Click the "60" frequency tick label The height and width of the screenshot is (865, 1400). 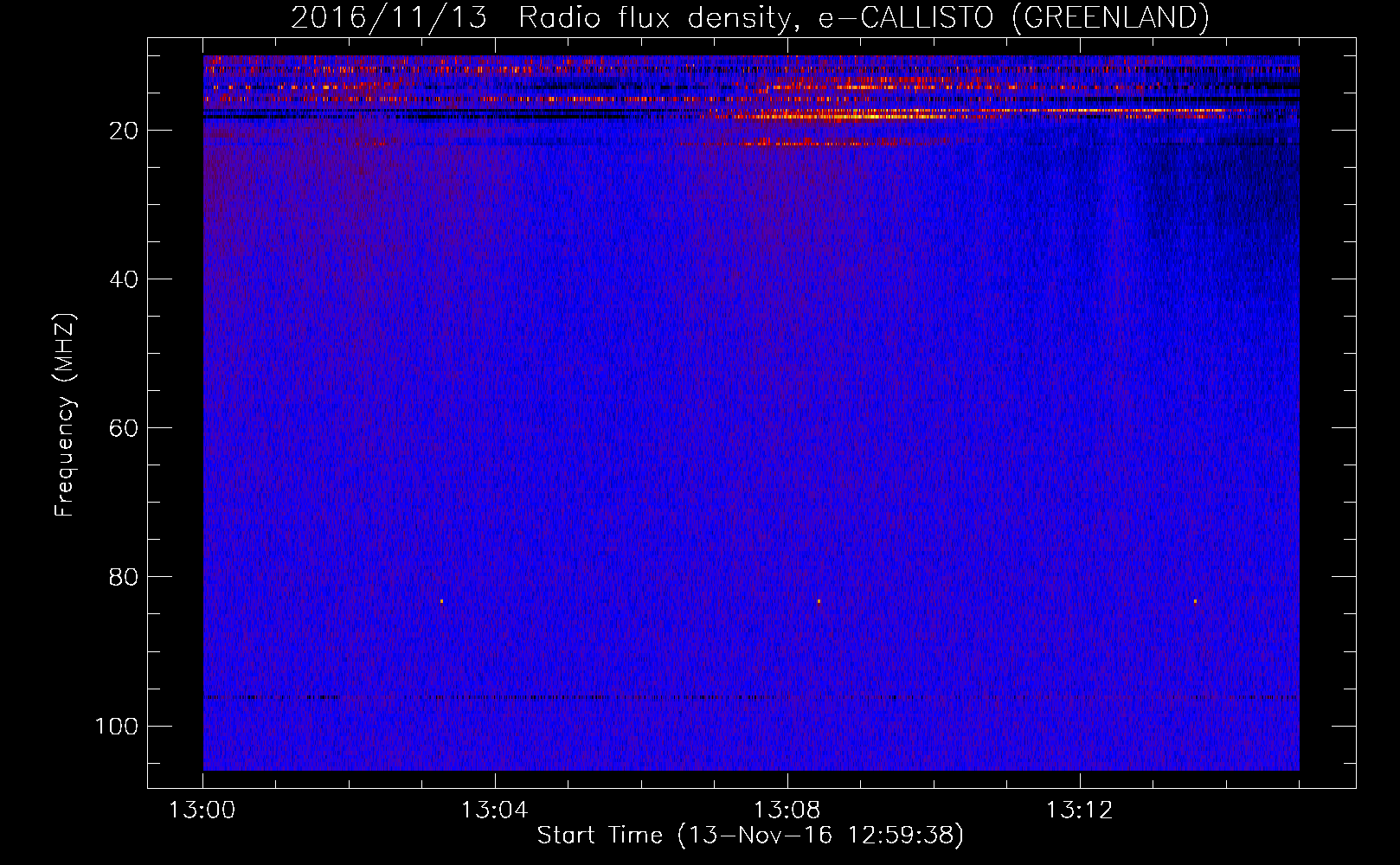[125, 428]
